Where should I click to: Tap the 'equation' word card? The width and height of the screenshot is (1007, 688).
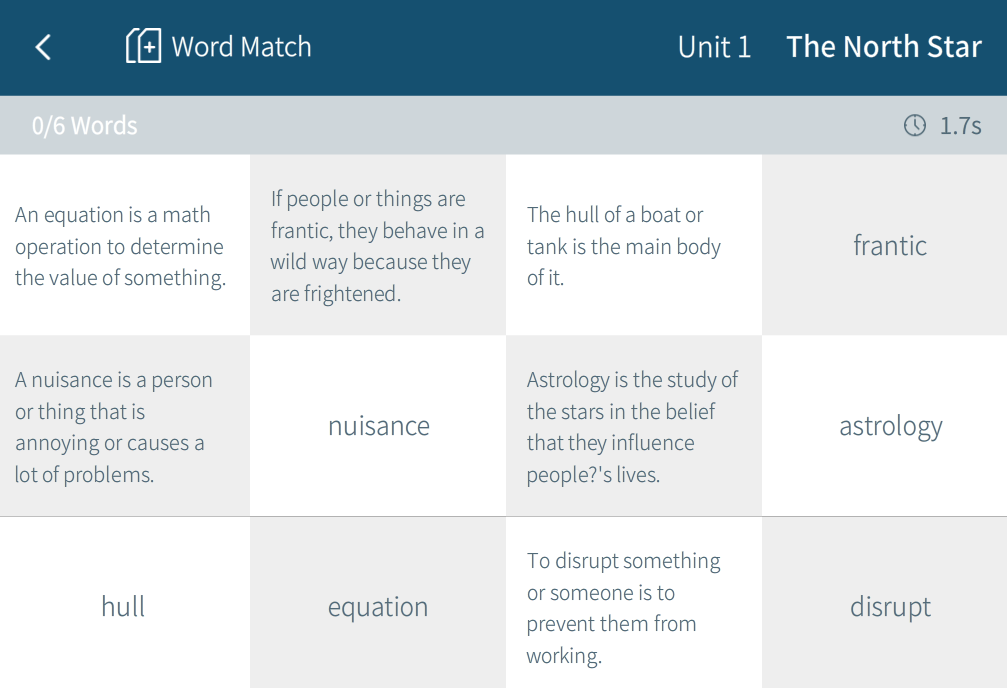378,606
